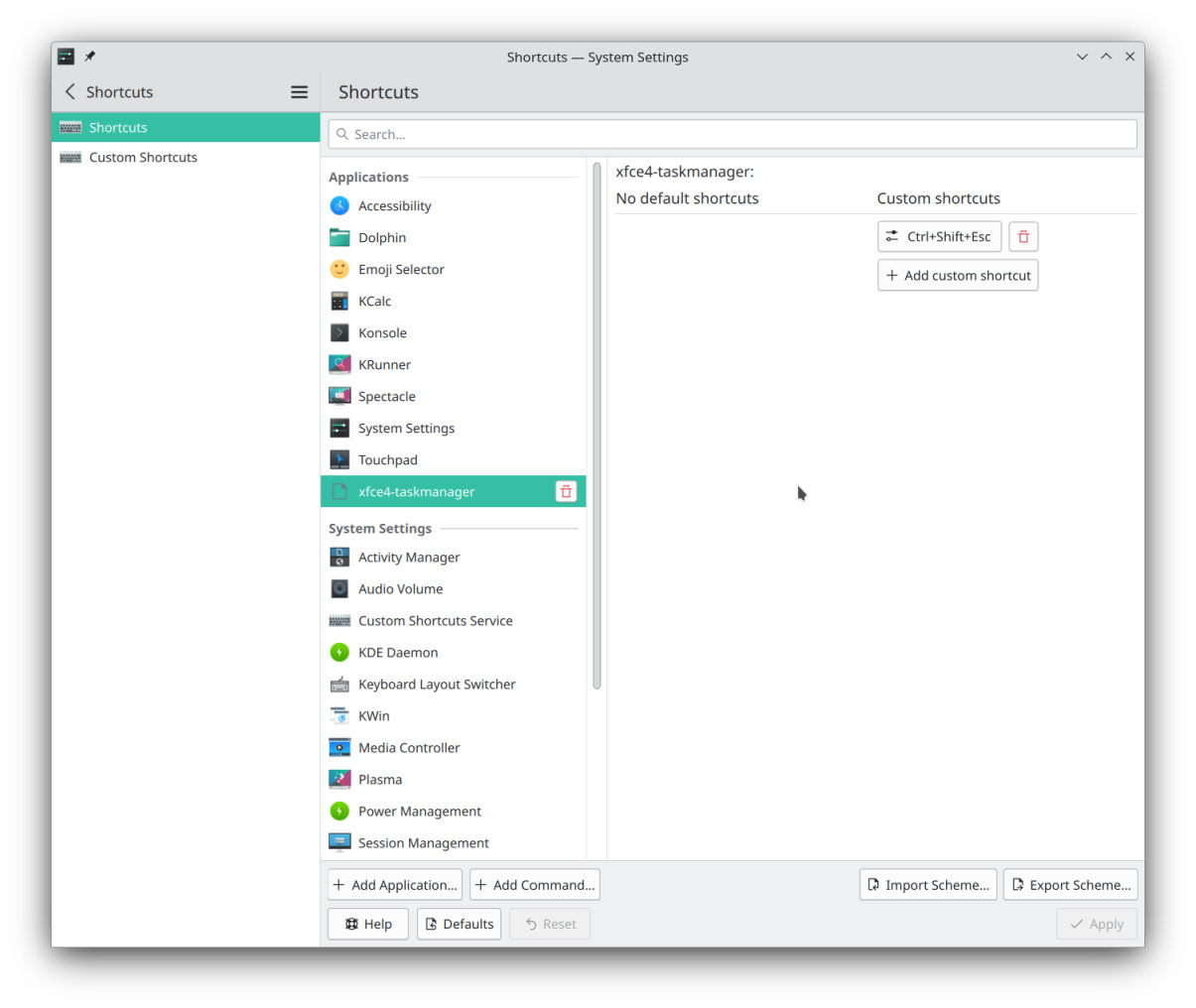Click the KCalc calculator icon
The image size is (1196, 1008).
point(339,301)
